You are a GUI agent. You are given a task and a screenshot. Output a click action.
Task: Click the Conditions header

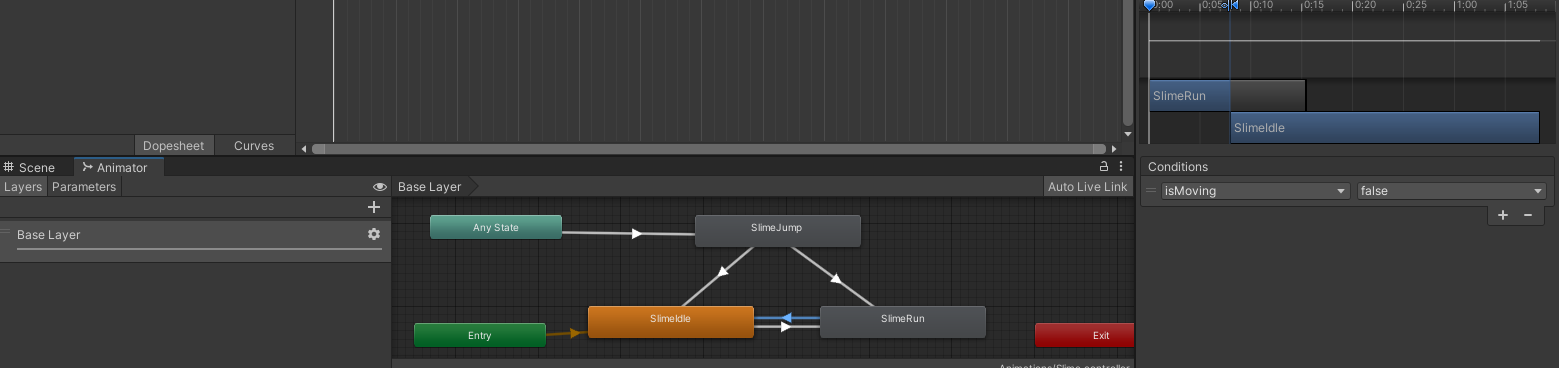[1178, 167]
